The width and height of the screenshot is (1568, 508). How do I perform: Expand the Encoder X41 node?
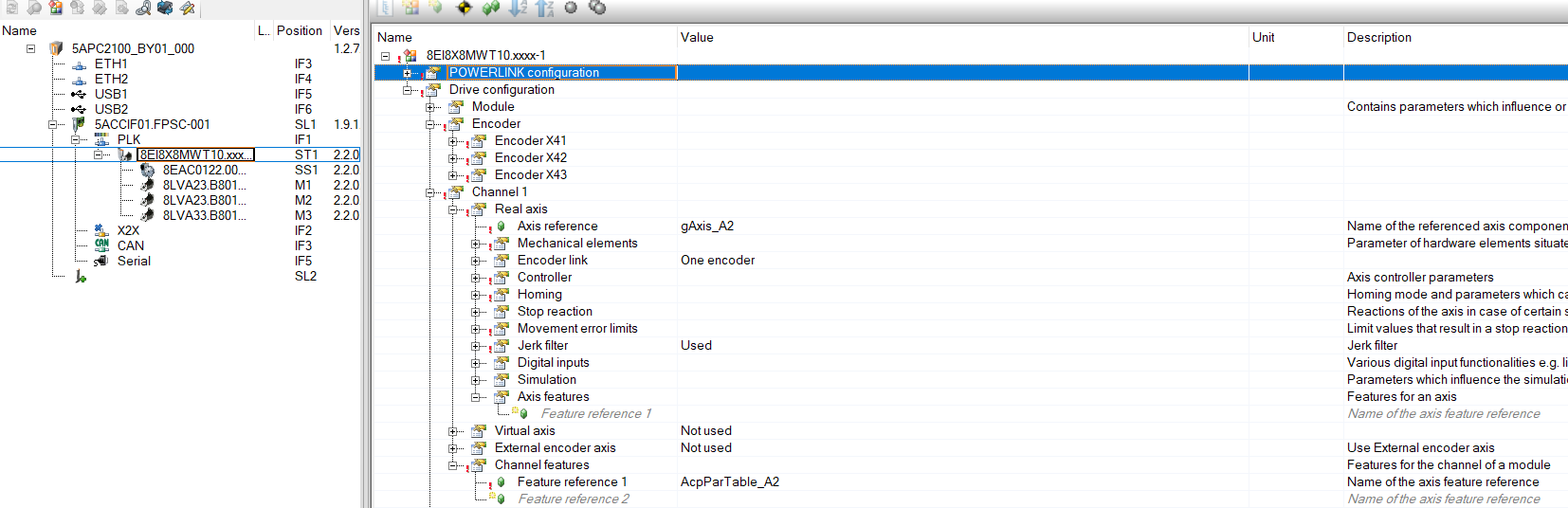point(453,141)
